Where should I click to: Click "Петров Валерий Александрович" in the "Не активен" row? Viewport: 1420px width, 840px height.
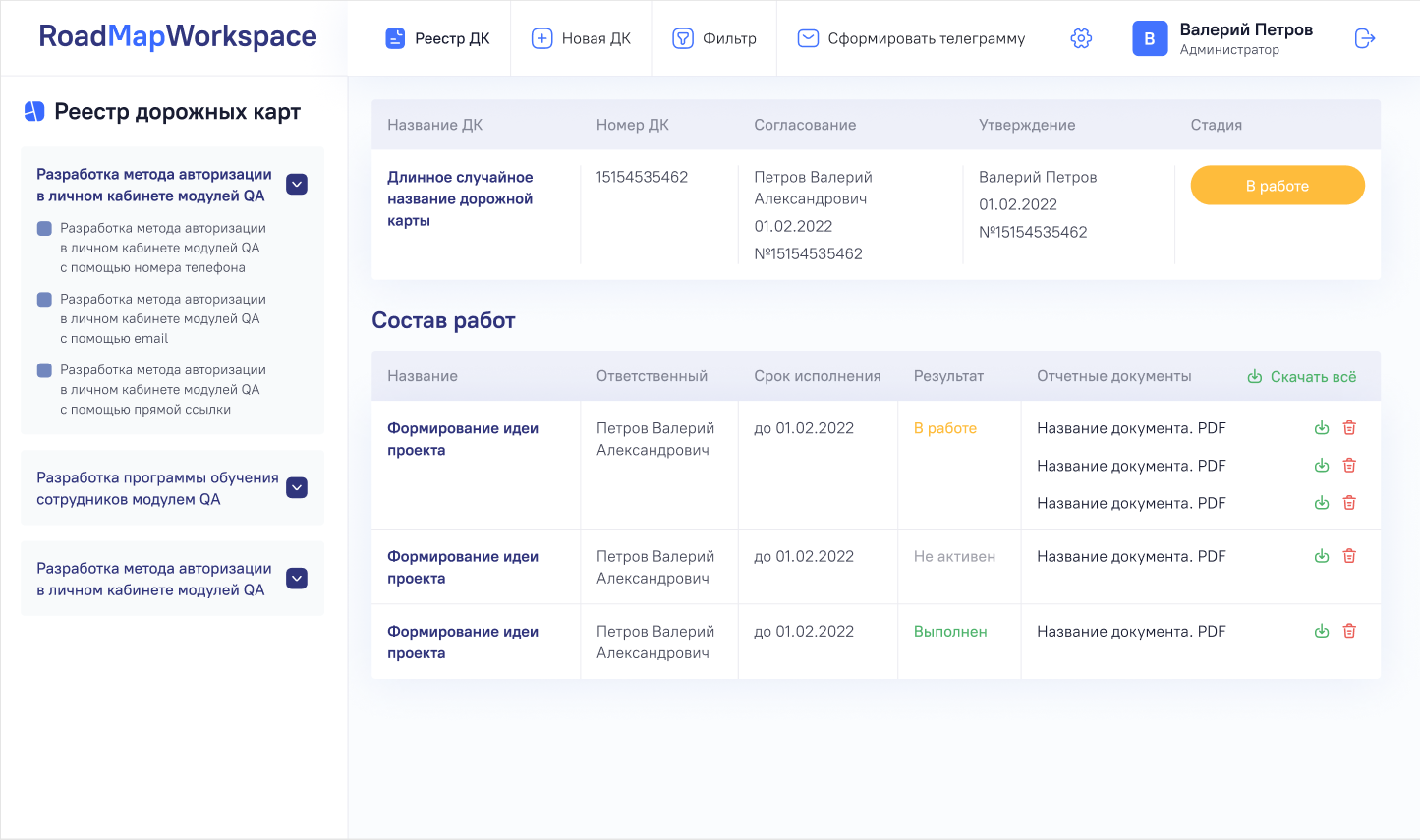coord(655,567)
